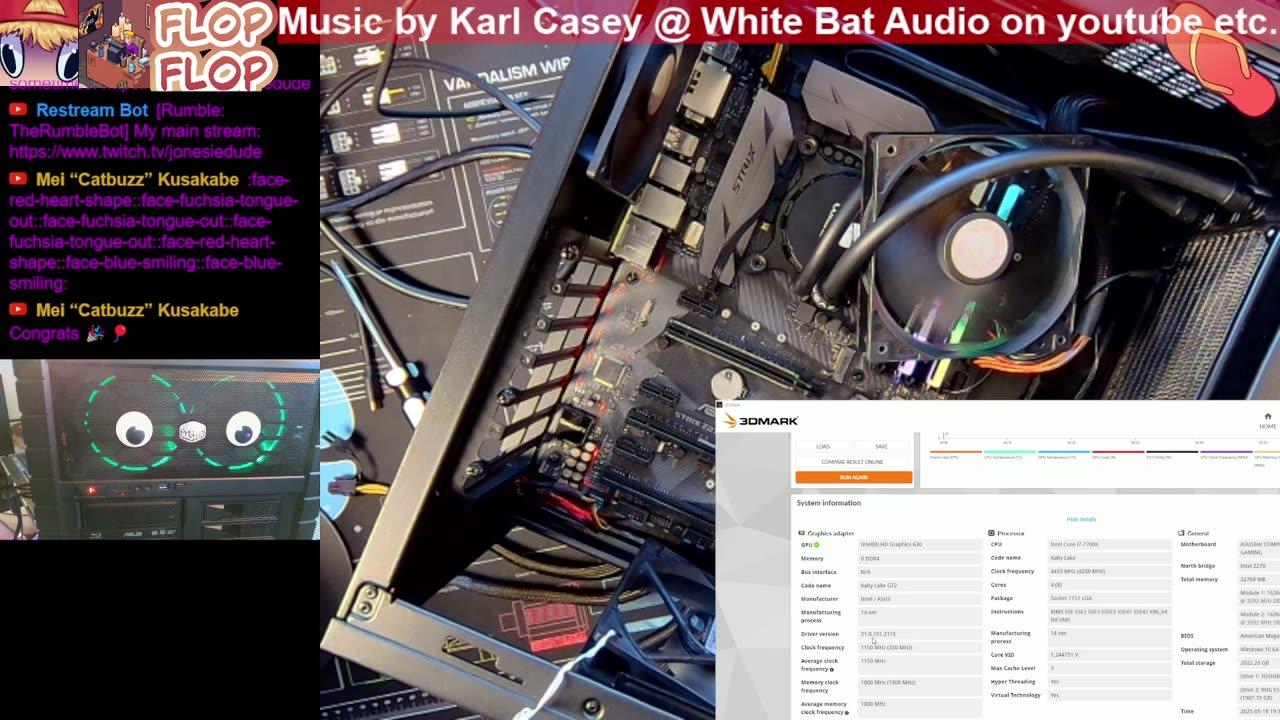
Task: Toggle the Frame rate (FPS) chart legend
Action: click(955, 454)
